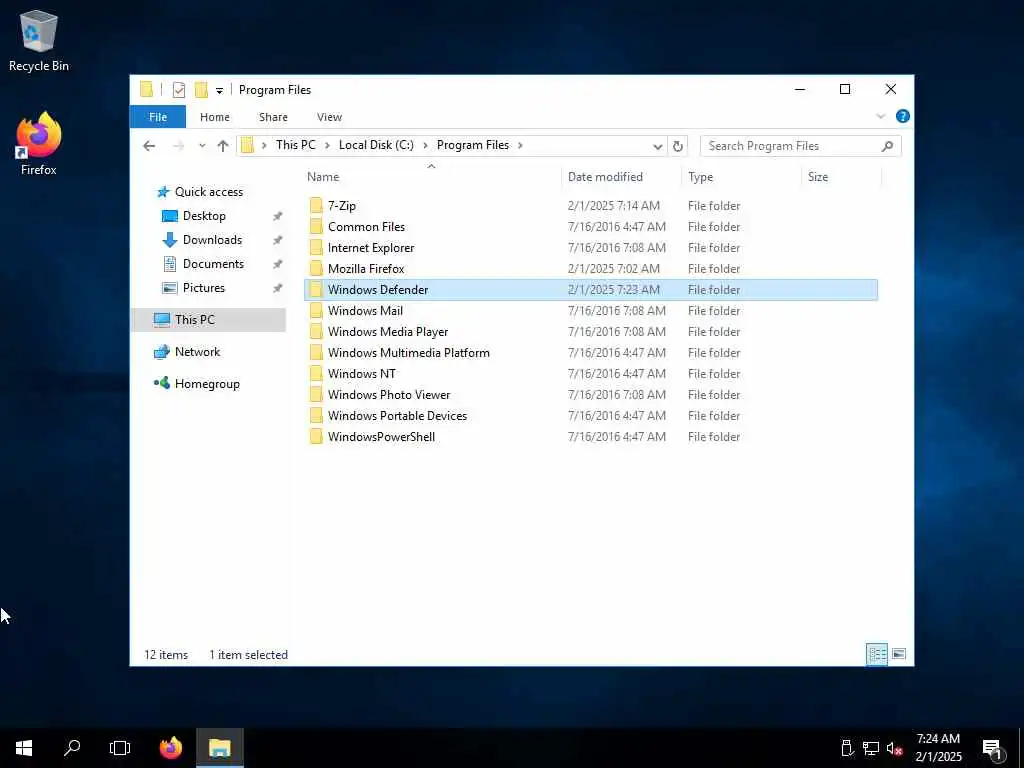The image size is (1024, 768).
Task: Open the address bar history dropdown
Action: (658, 146)
